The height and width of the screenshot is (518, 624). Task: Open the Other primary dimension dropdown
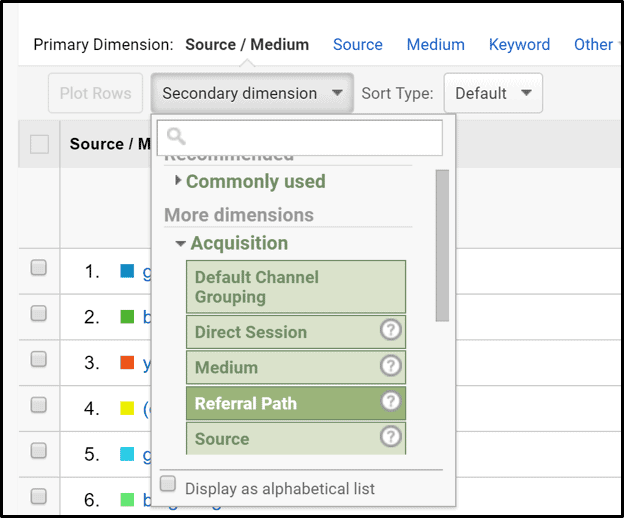pyautogui.click(x=597, y=45)
